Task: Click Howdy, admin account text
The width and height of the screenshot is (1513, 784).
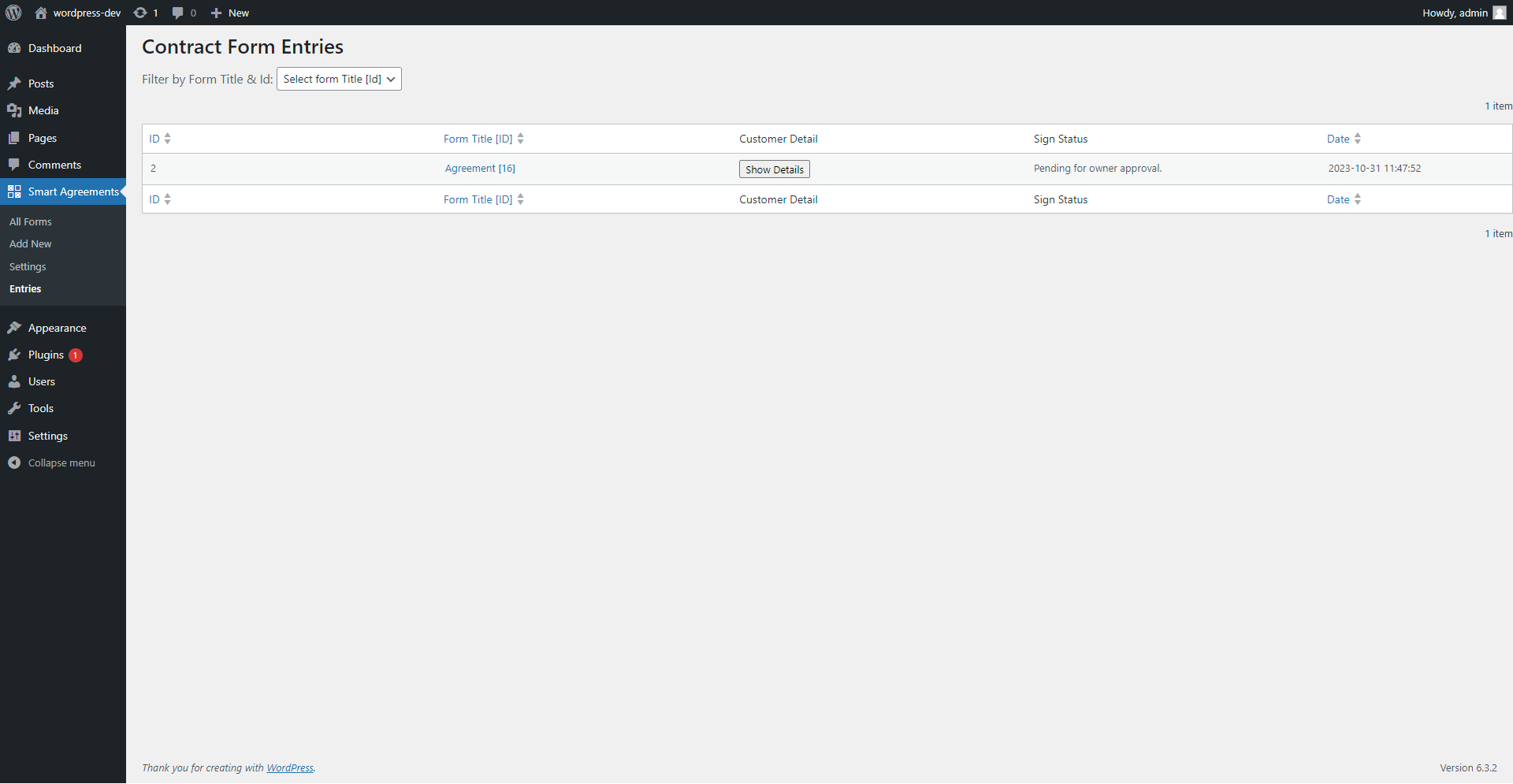Action: pos(1455,13)
